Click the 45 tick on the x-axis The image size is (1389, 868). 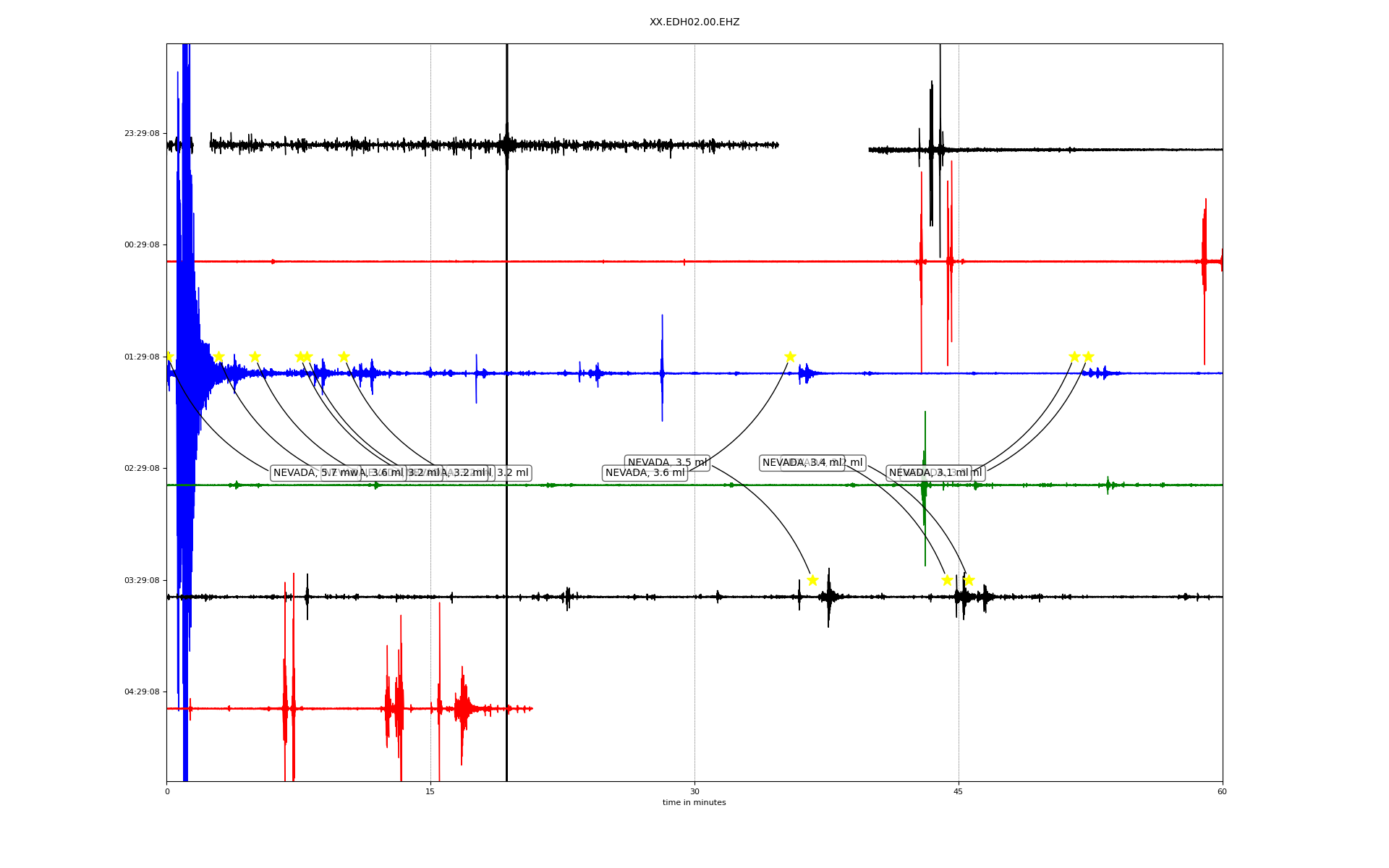click(959, 791)
